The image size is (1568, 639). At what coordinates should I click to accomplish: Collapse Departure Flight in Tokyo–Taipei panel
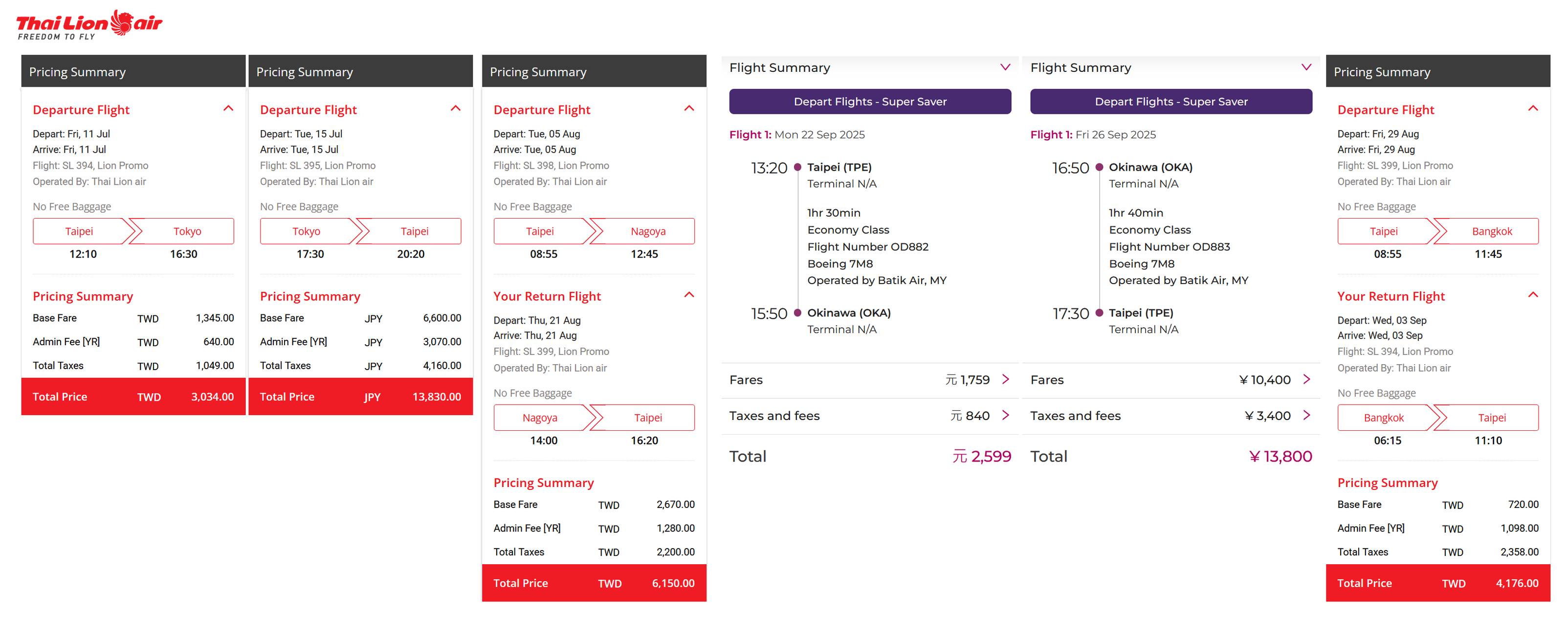[455, 109]
